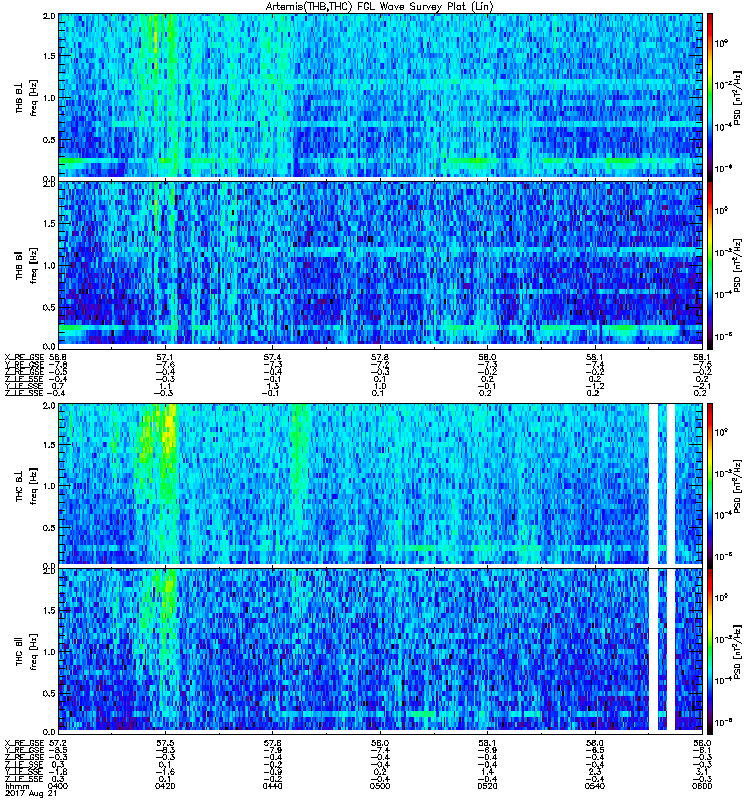Click the 'hhmm' time format label

(x=17, y=786)
